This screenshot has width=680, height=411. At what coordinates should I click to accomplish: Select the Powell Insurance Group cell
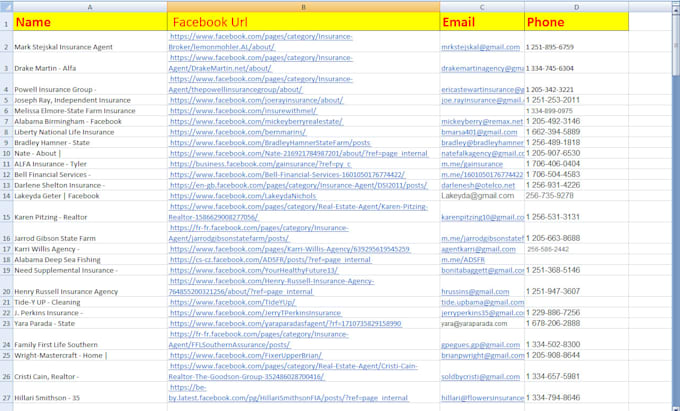90,84
